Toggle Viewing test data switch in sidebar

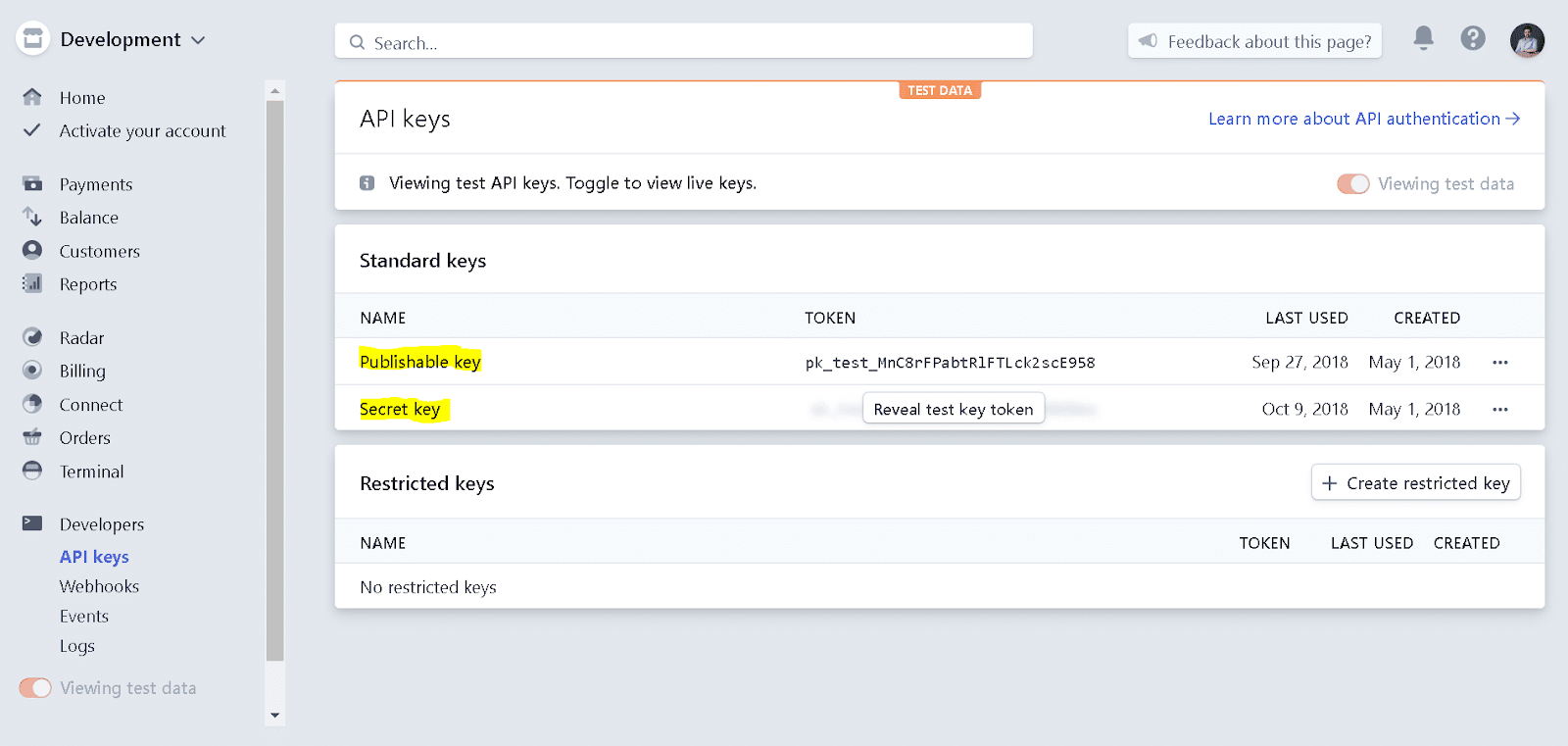tap(35, 688)
